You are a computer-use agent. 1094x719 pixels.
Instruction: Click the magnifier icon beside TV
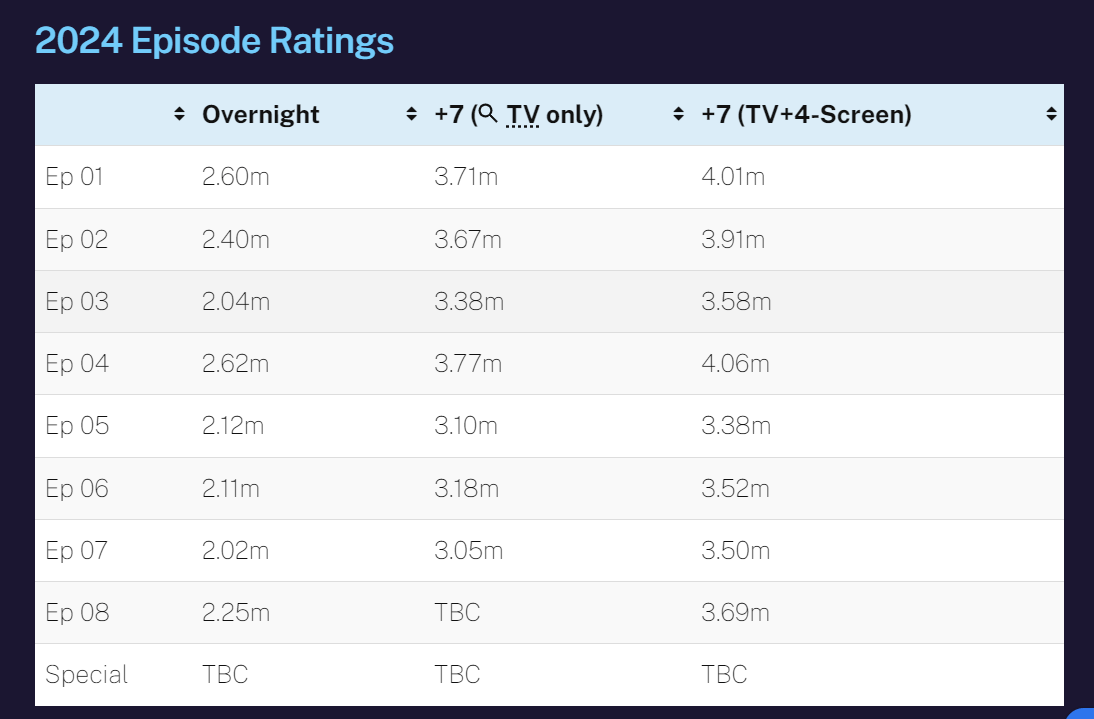(x=489, y=114)
